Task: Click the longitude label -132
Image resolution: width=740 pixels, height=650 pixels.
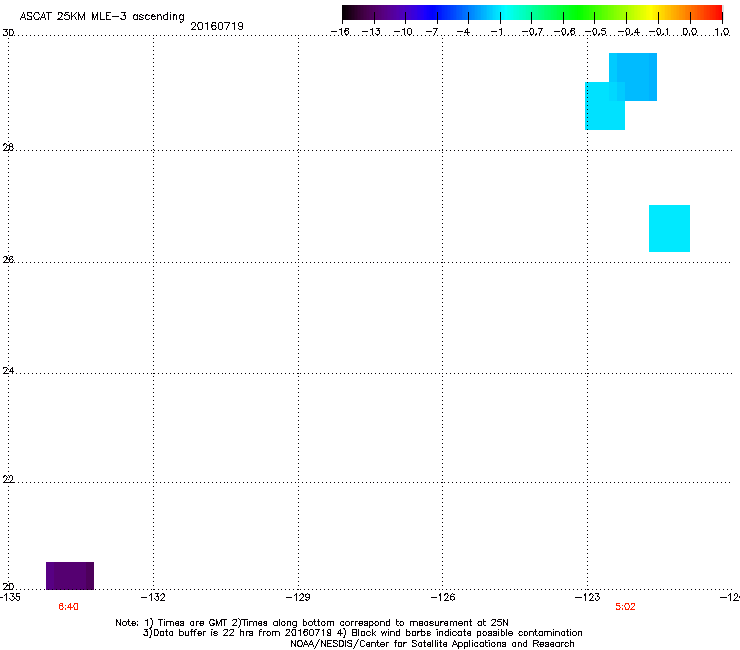Action: click(153, 597)
